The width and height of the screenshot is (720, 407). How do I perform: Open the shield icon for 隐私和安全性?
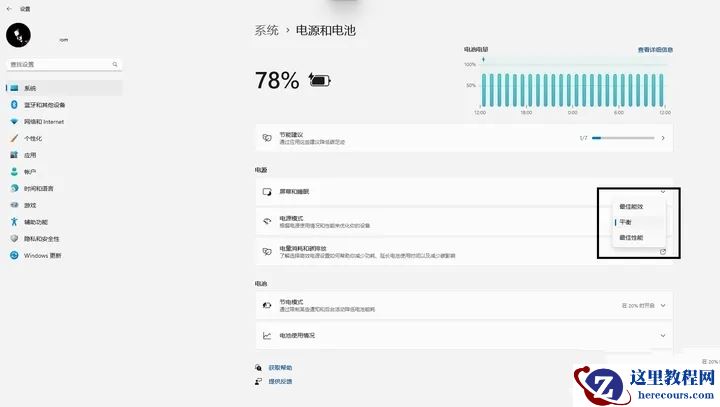14,238
